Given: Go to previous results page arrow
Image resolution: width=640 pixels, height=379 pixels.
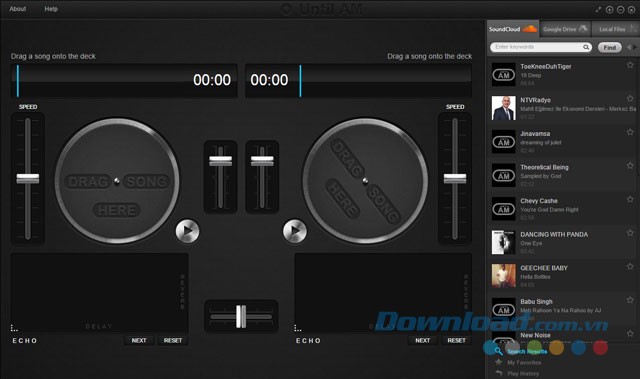Looking at the screenshot, I should coord(629,47).
